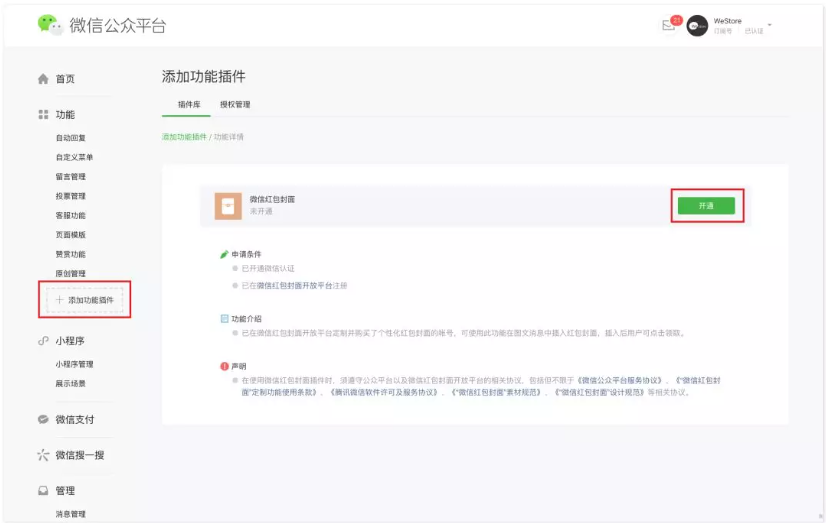Open 投票管理 in sidebar
This screenshot has width=826, height=523.
(x=71, y=196)
